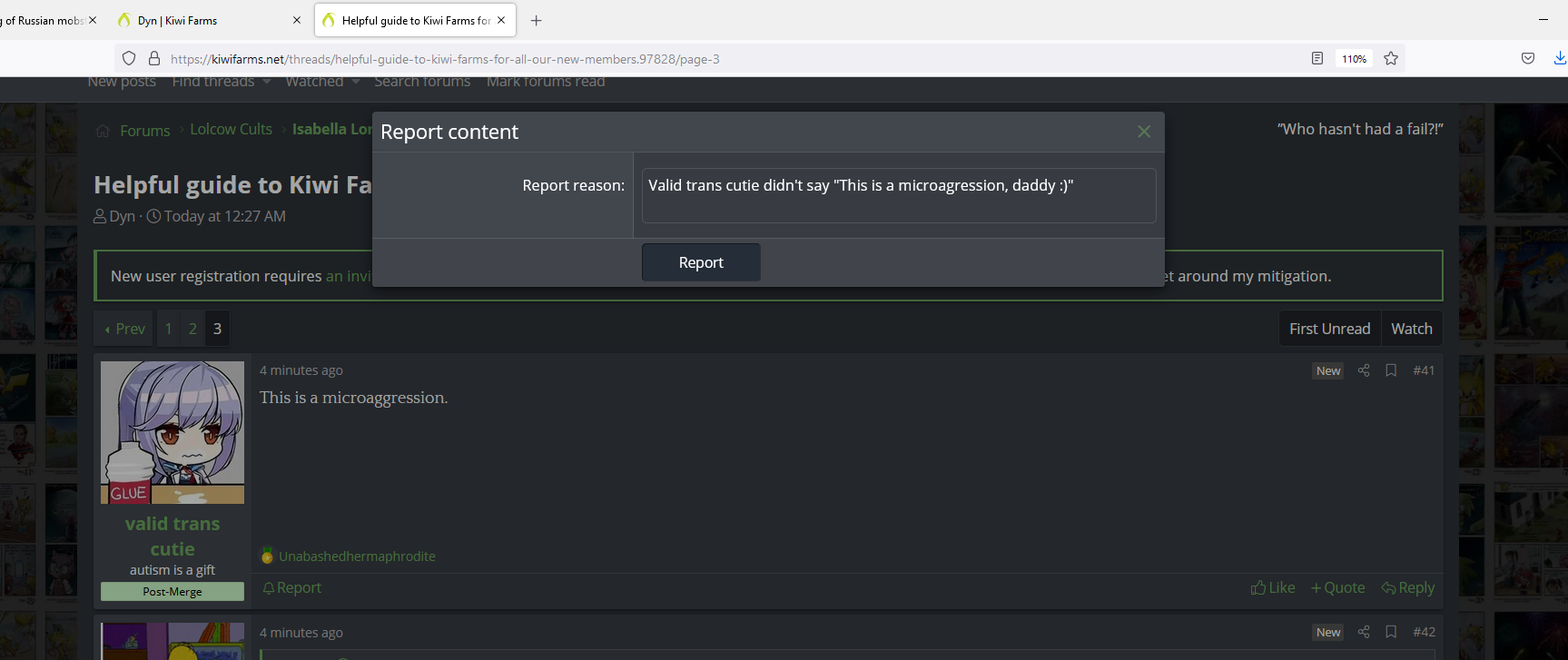Close the Helpful guide to Kiwi Farms tab
Image resolution: width=1568 pixels, height=660 pixels.
[501, 20]
